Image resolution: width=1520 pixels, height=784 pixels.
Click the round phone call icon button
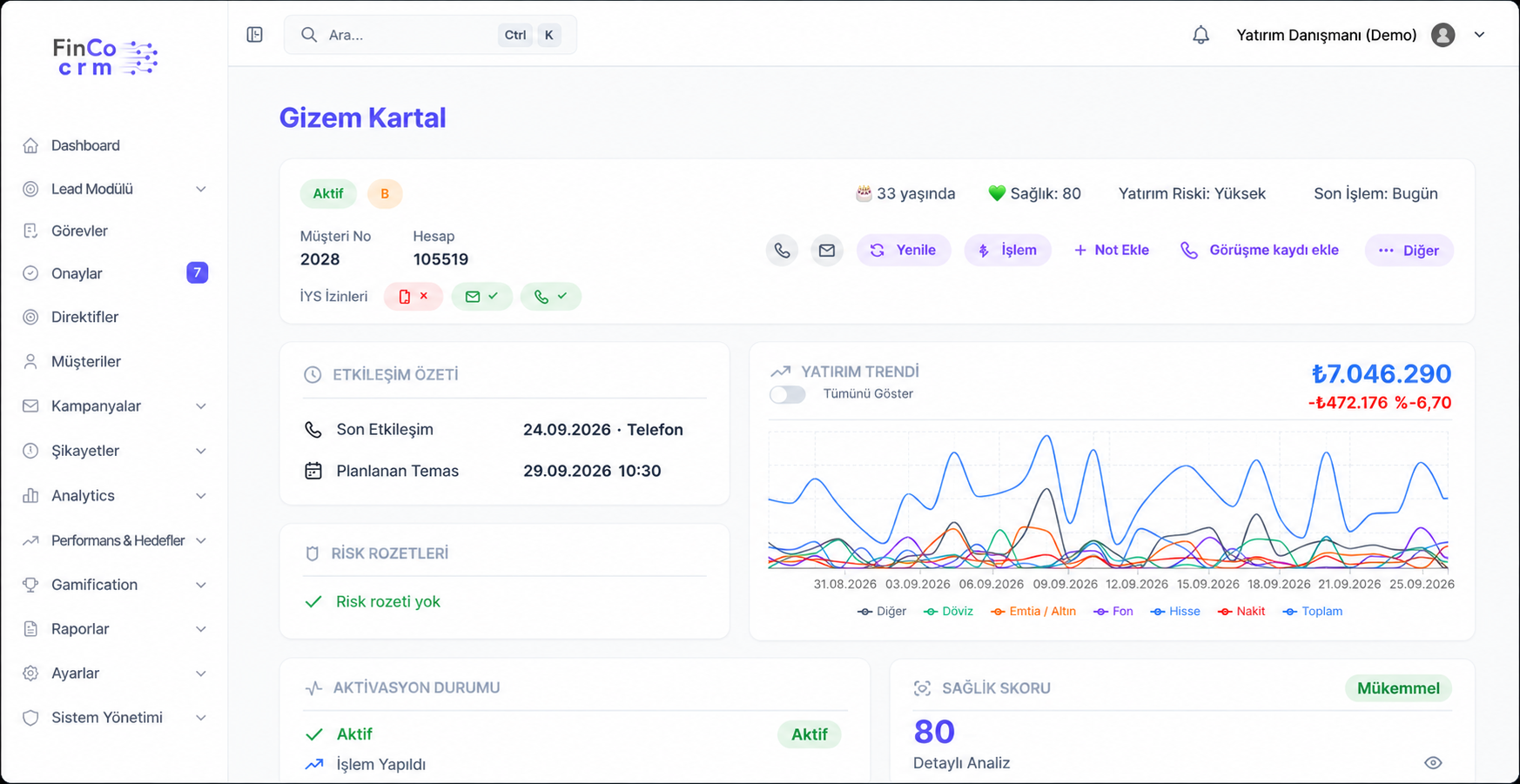782,251
